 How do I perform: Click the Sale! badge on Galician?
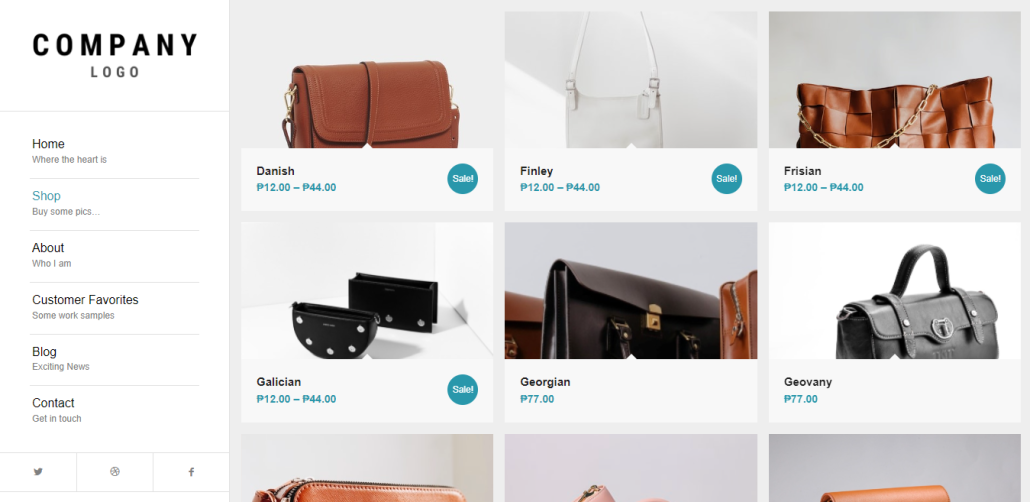point(462,390)
